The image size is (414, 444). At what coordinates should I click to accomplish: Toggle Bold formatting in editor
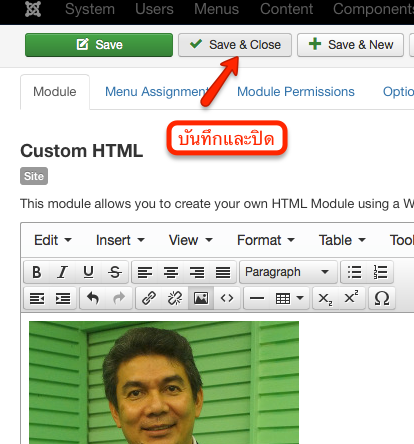pos(37,272)
